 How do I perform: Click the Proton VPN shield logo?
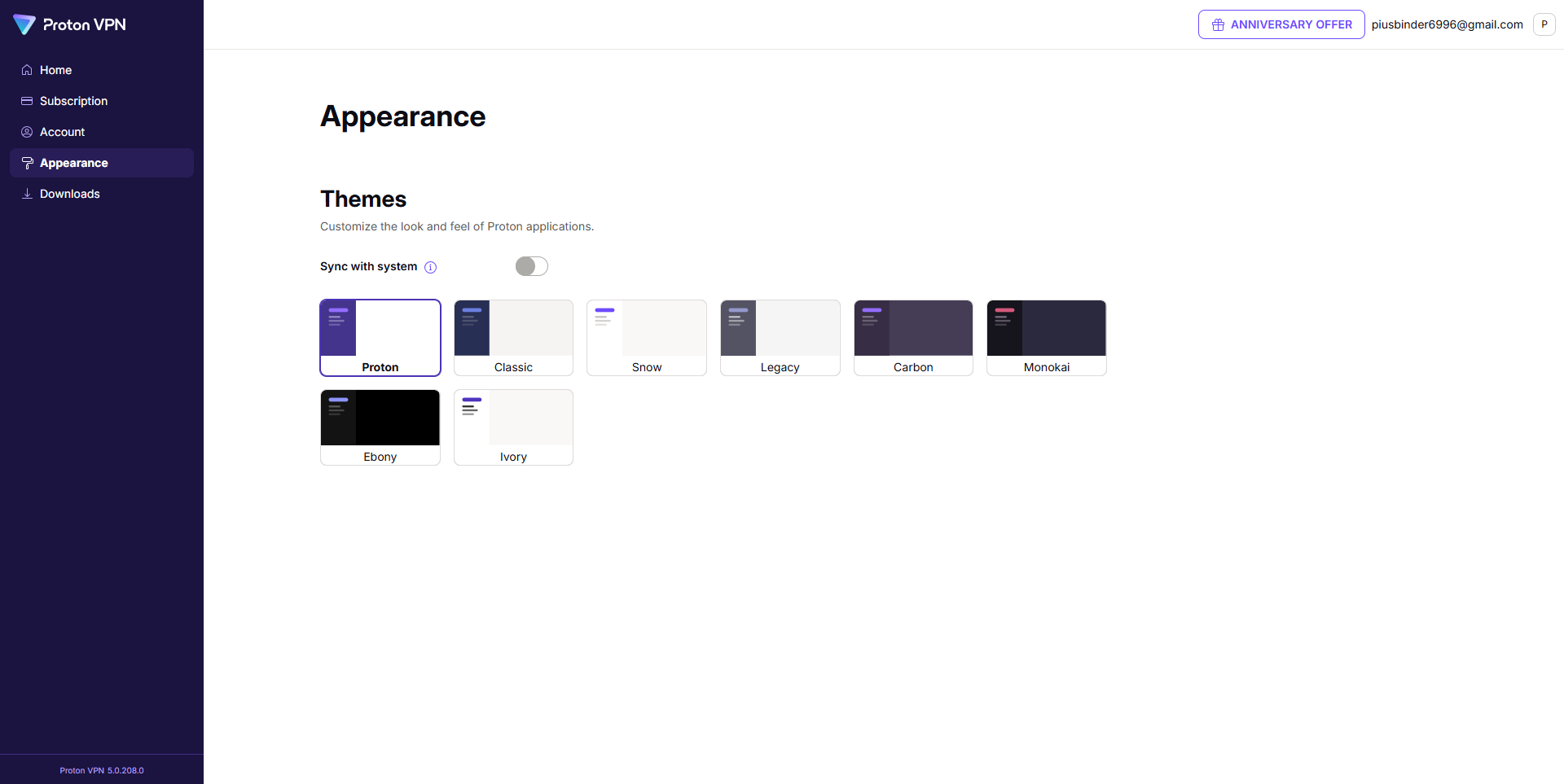[x=24, y=24]
